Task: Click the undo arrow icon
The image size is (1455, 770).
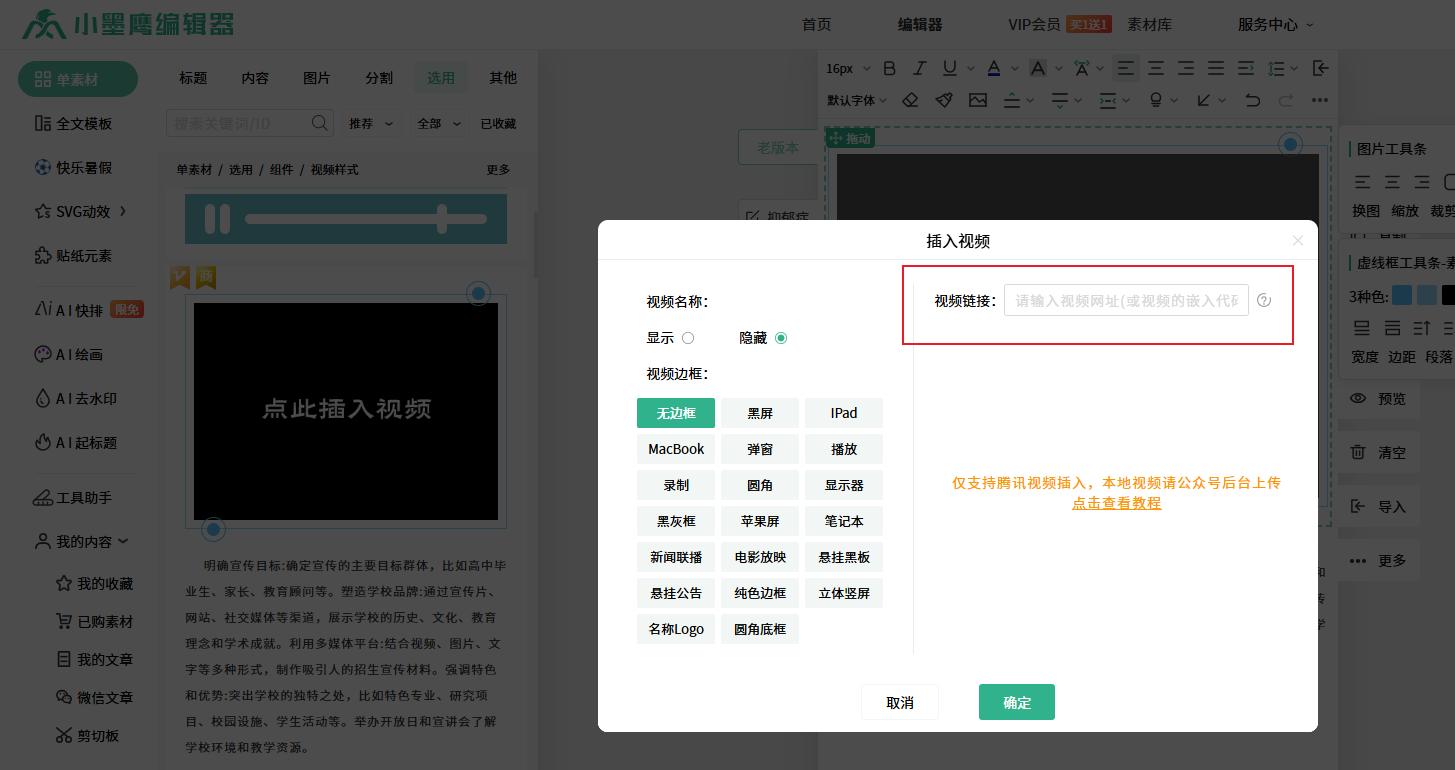Action: tap(1253, 100)
